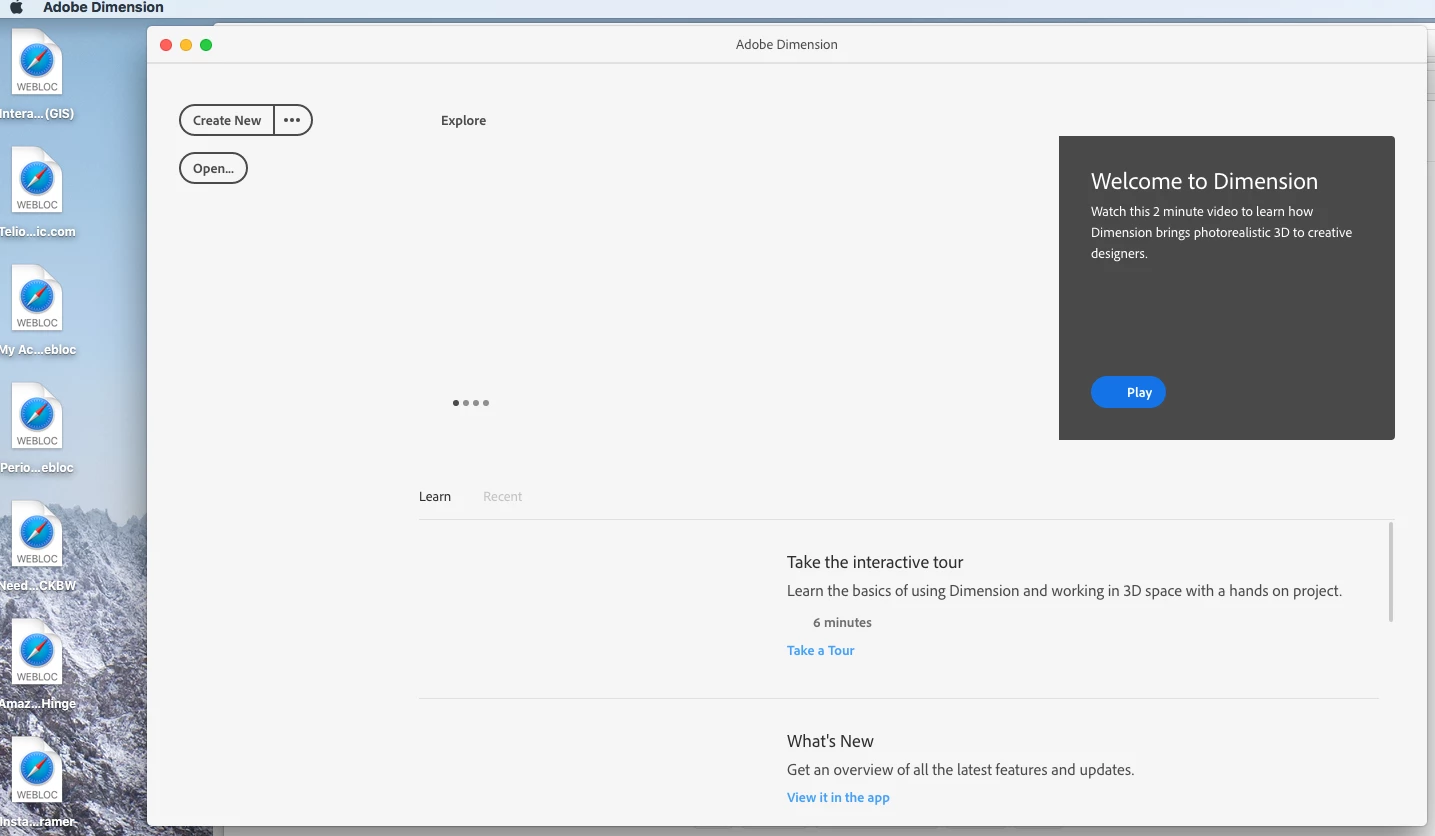Click the Create New button

tap(227, 120)
